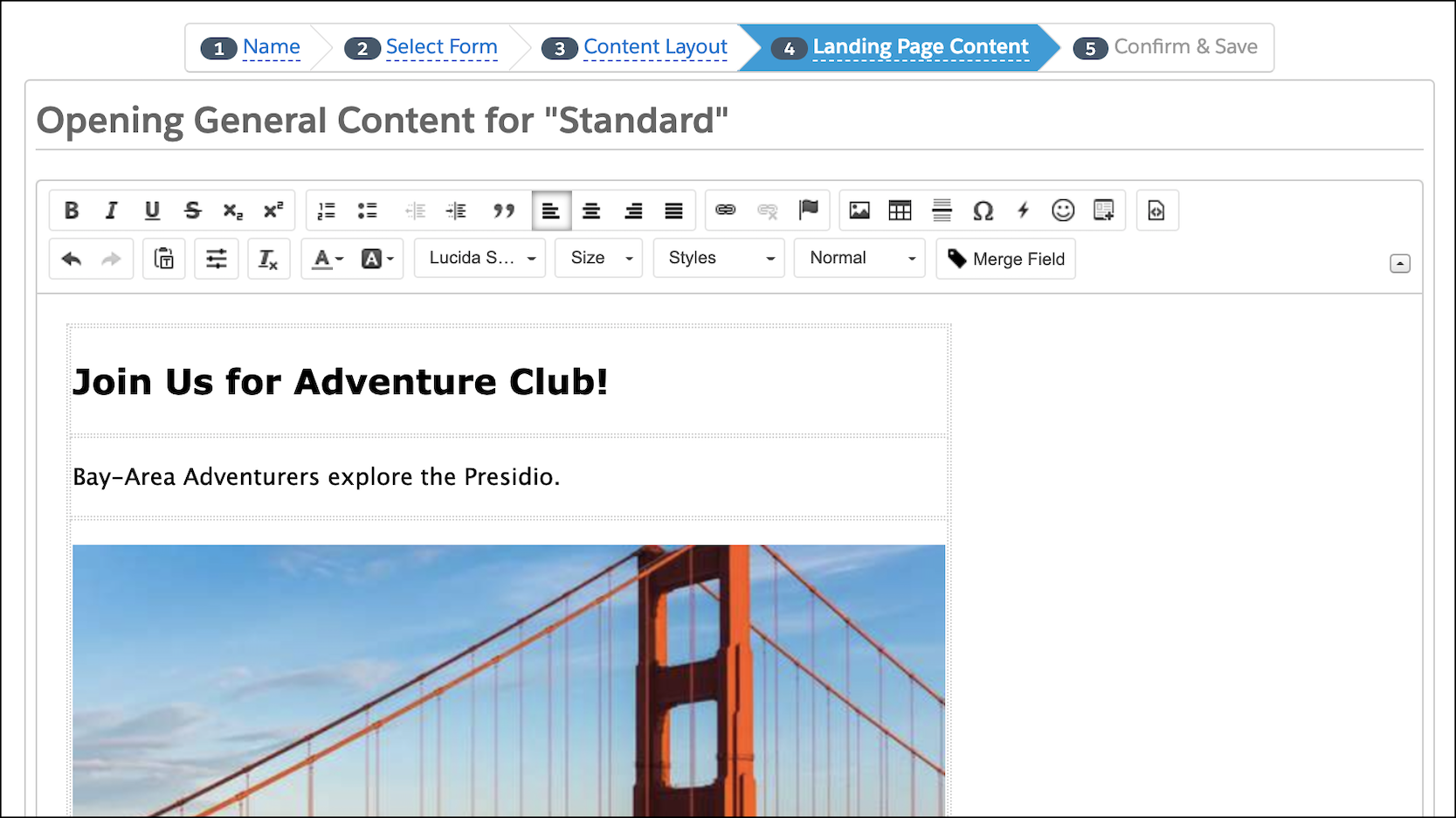Click the Bay-Area Adventurers paragraph text
The height and width of the screenshot is (818, 1456).
(316, 477)
